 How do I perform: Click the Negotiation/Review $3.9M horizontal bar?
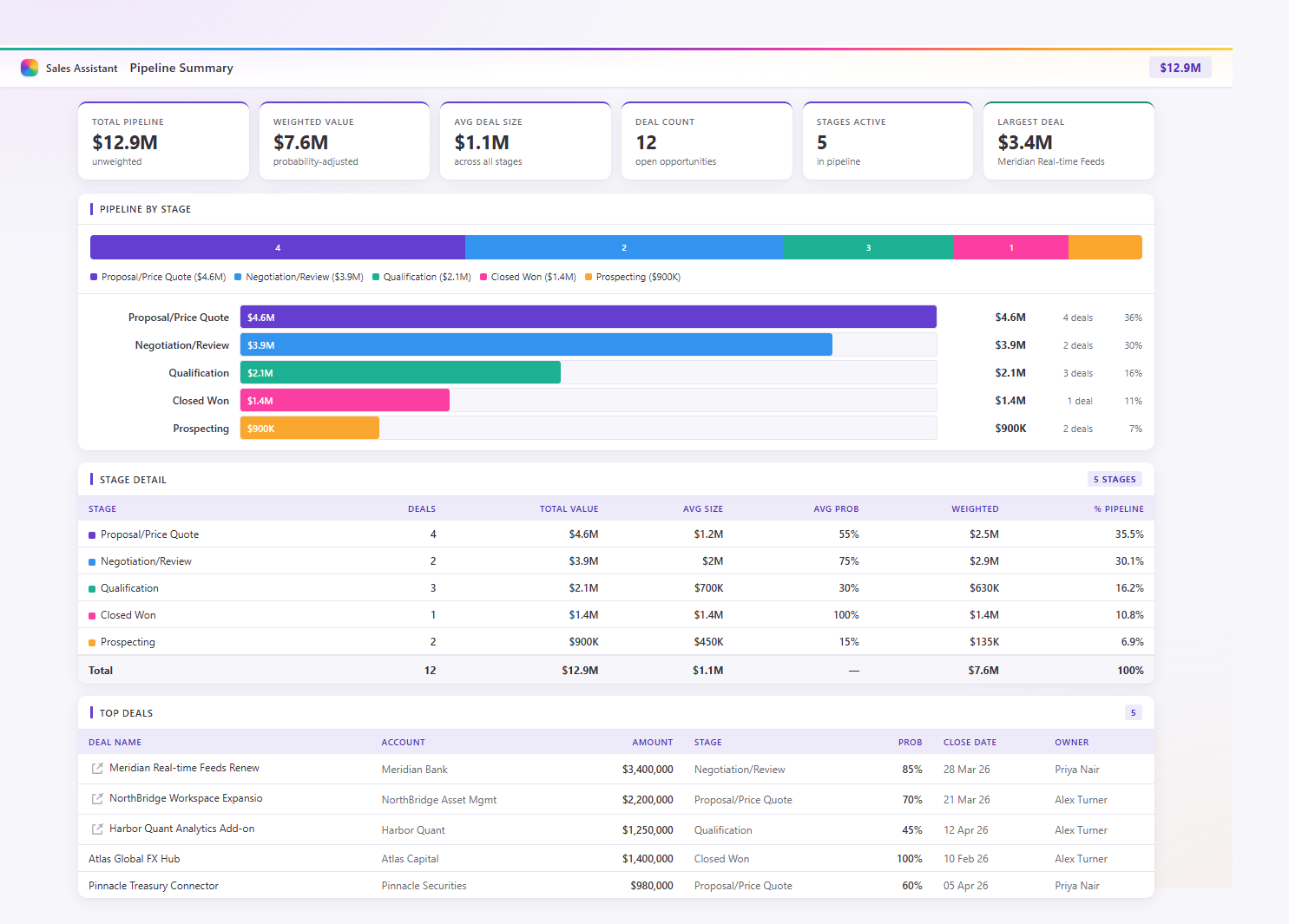[536, 345]
